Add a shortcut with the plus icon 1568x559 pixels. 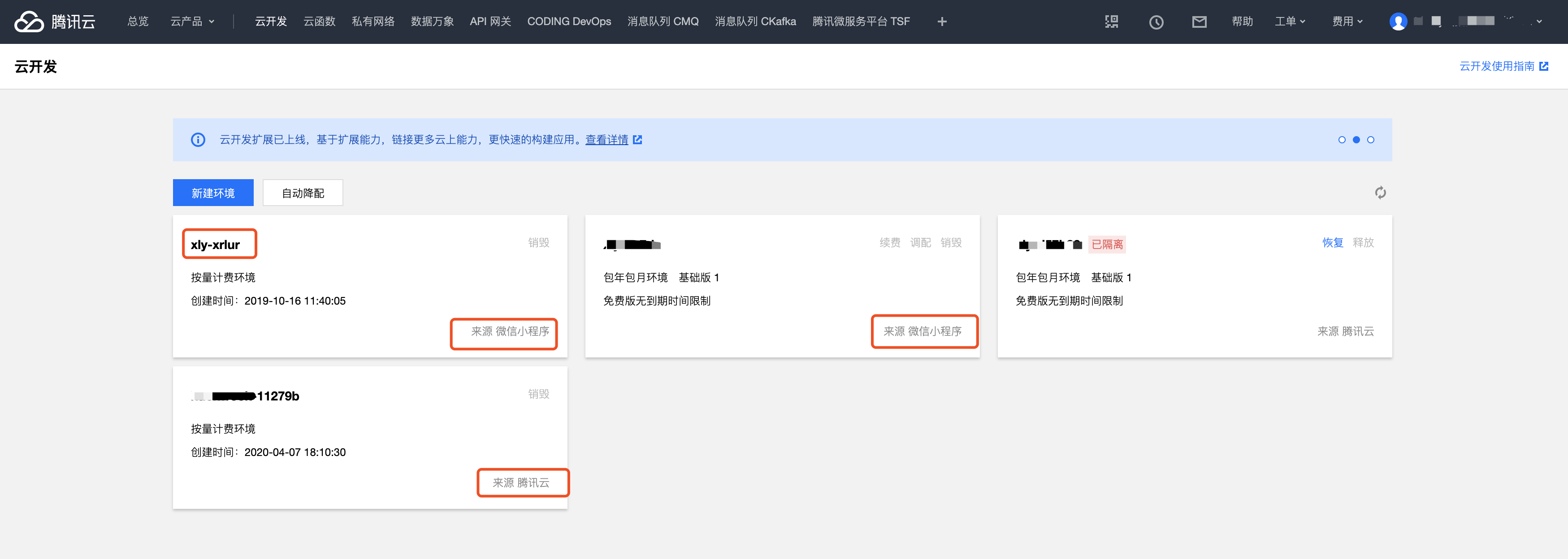pyautogui.click(x=942, y=22)
